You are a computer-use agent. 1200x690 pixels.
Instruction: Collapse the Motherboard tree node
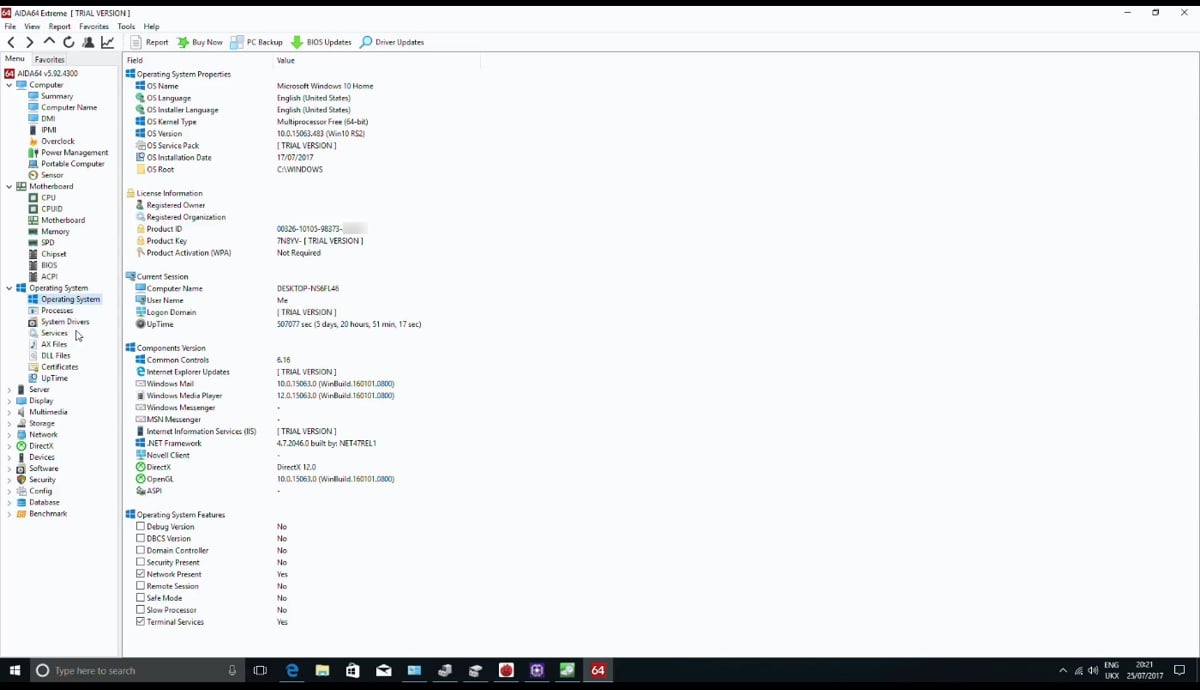[x=9, y=186]
